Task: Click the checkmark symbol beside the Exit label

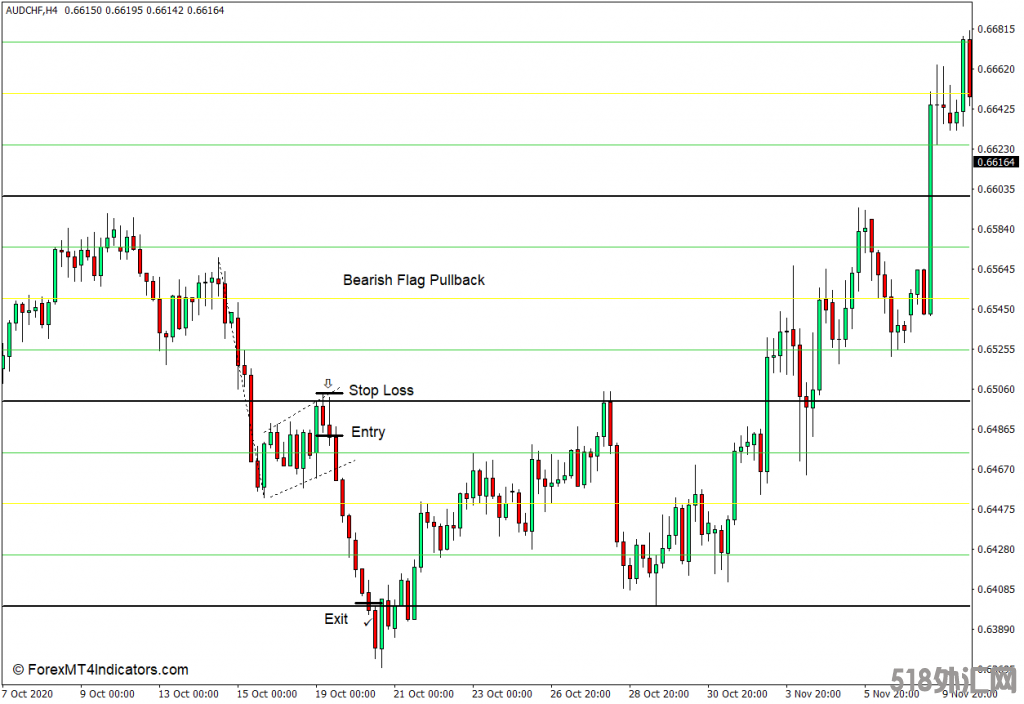Action: pos(368,622)
